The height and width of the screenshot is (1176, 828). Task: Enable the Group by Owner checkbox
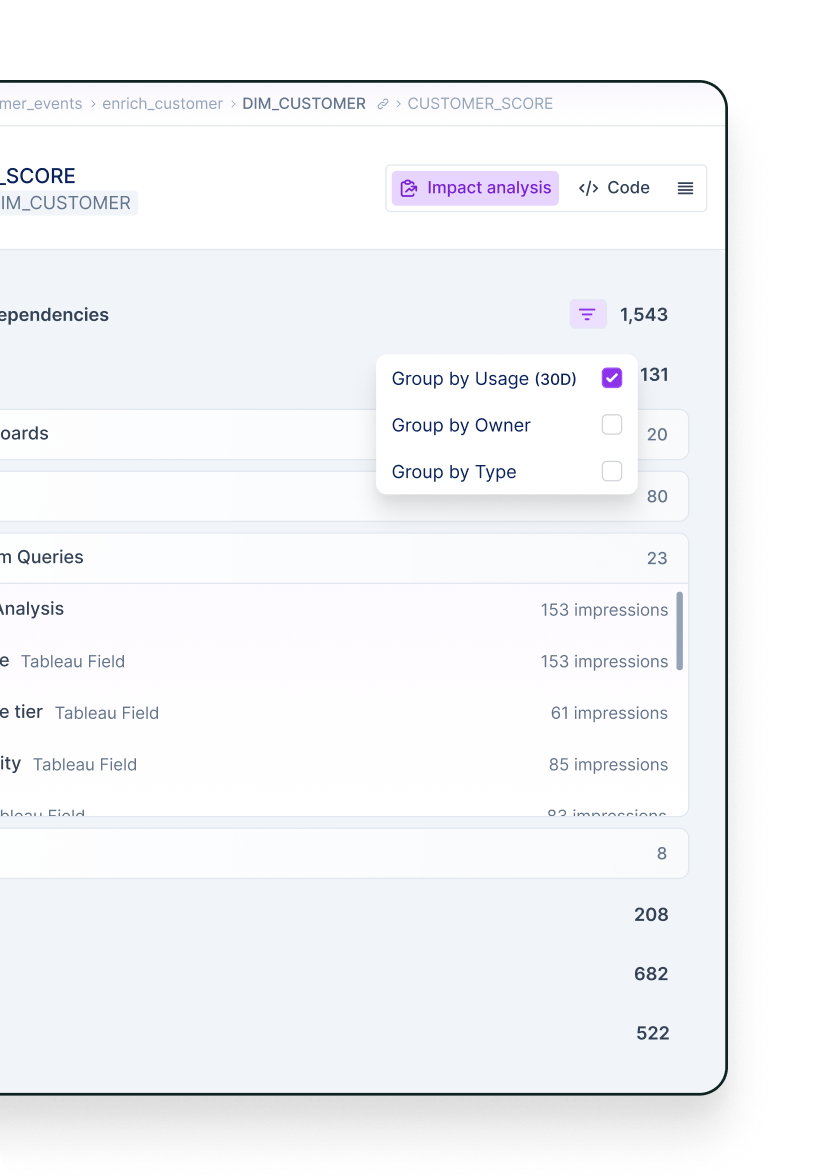click(612, 424)
